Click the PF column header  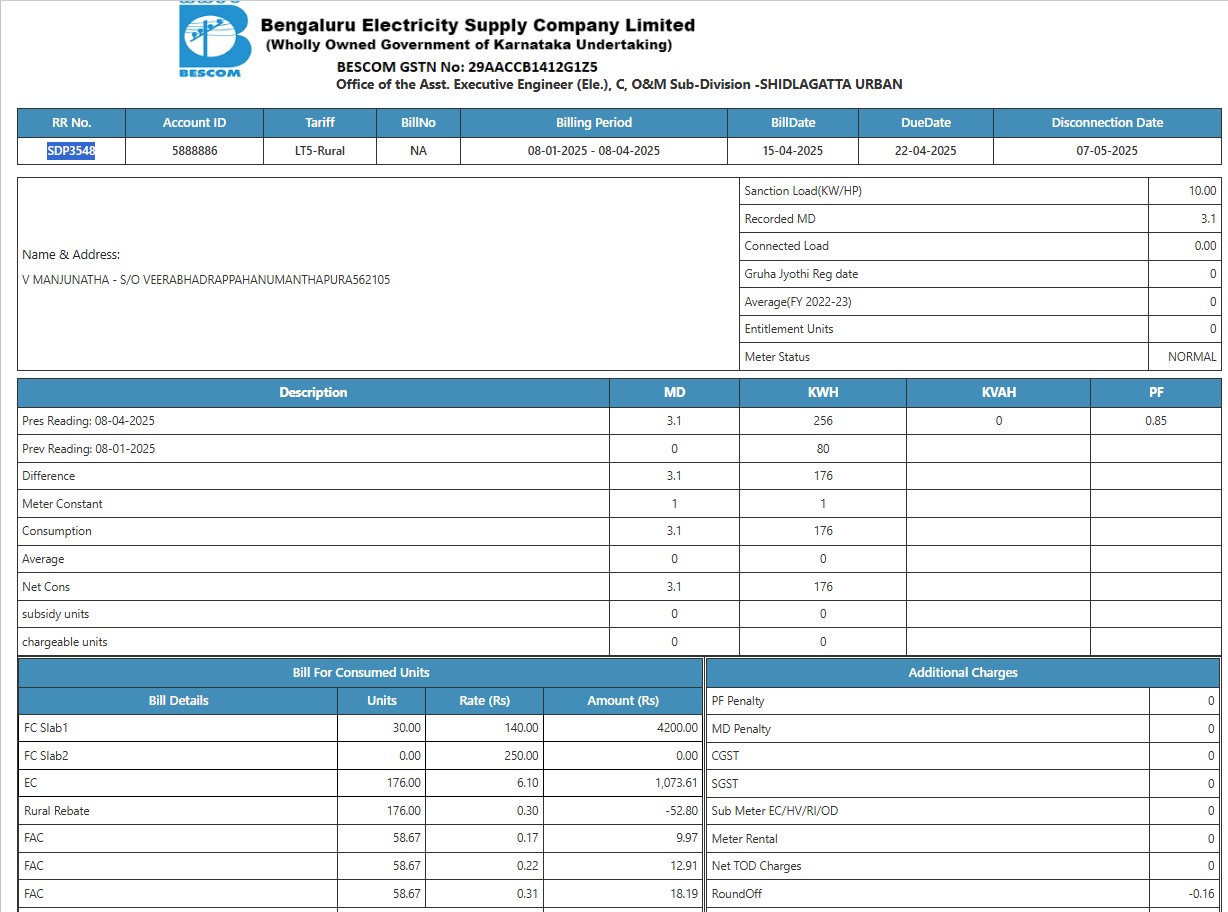1156,393
